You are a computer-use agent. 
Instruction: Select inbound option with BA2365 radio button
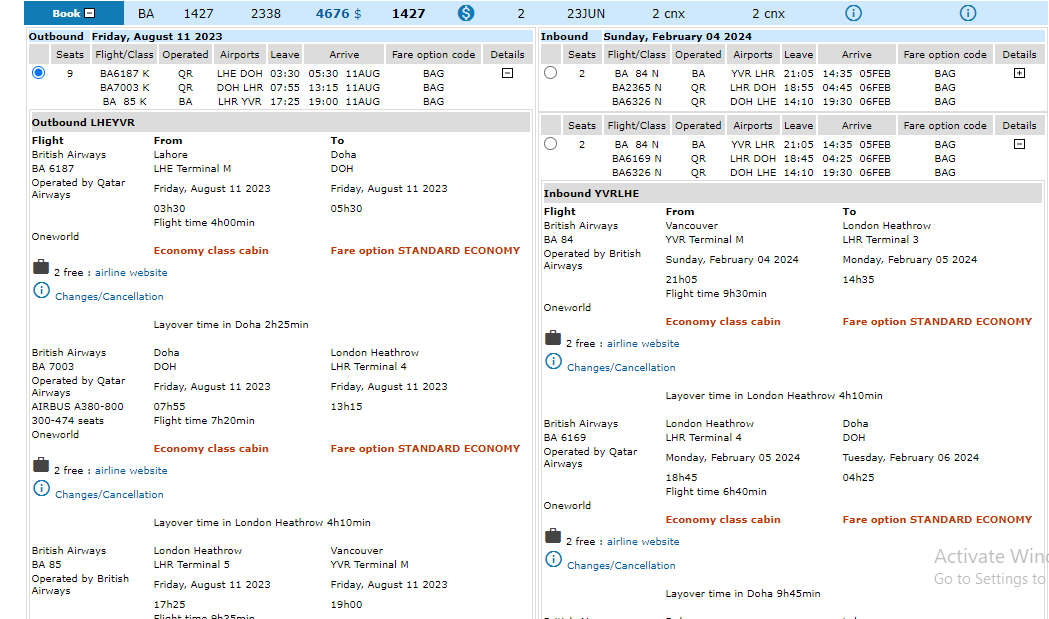pyautogui.click(x=551, y=72)
